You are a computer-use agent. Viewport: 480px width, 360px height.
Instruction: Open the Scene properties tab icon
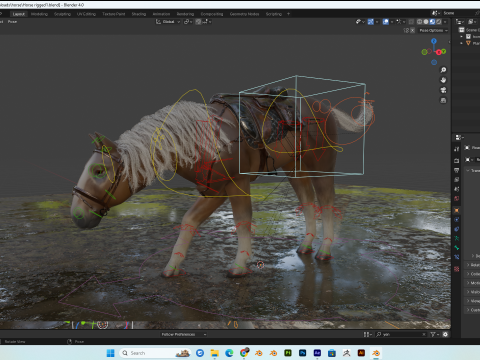(457, 189)
